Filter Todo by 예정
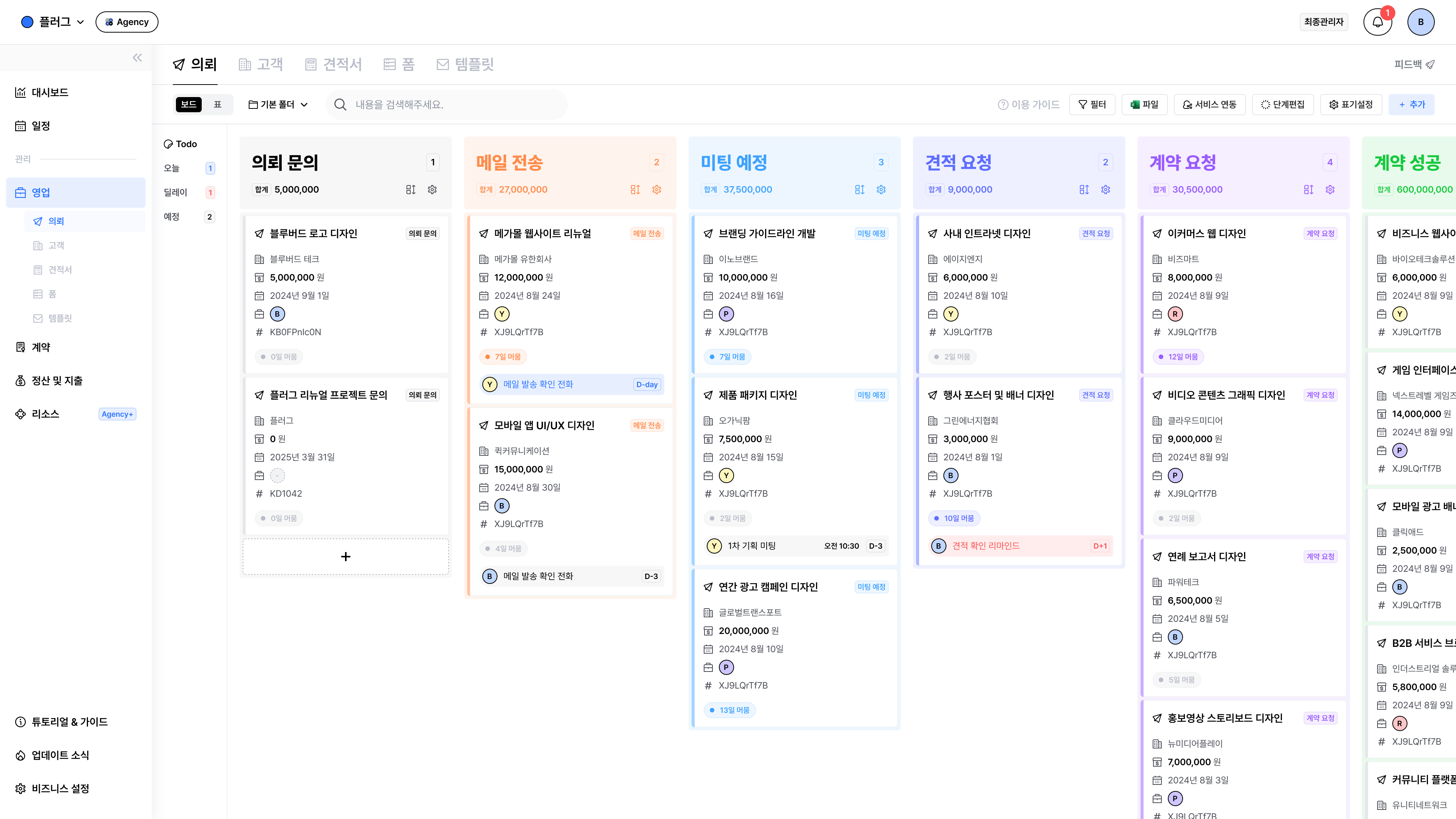 (189, 217)
